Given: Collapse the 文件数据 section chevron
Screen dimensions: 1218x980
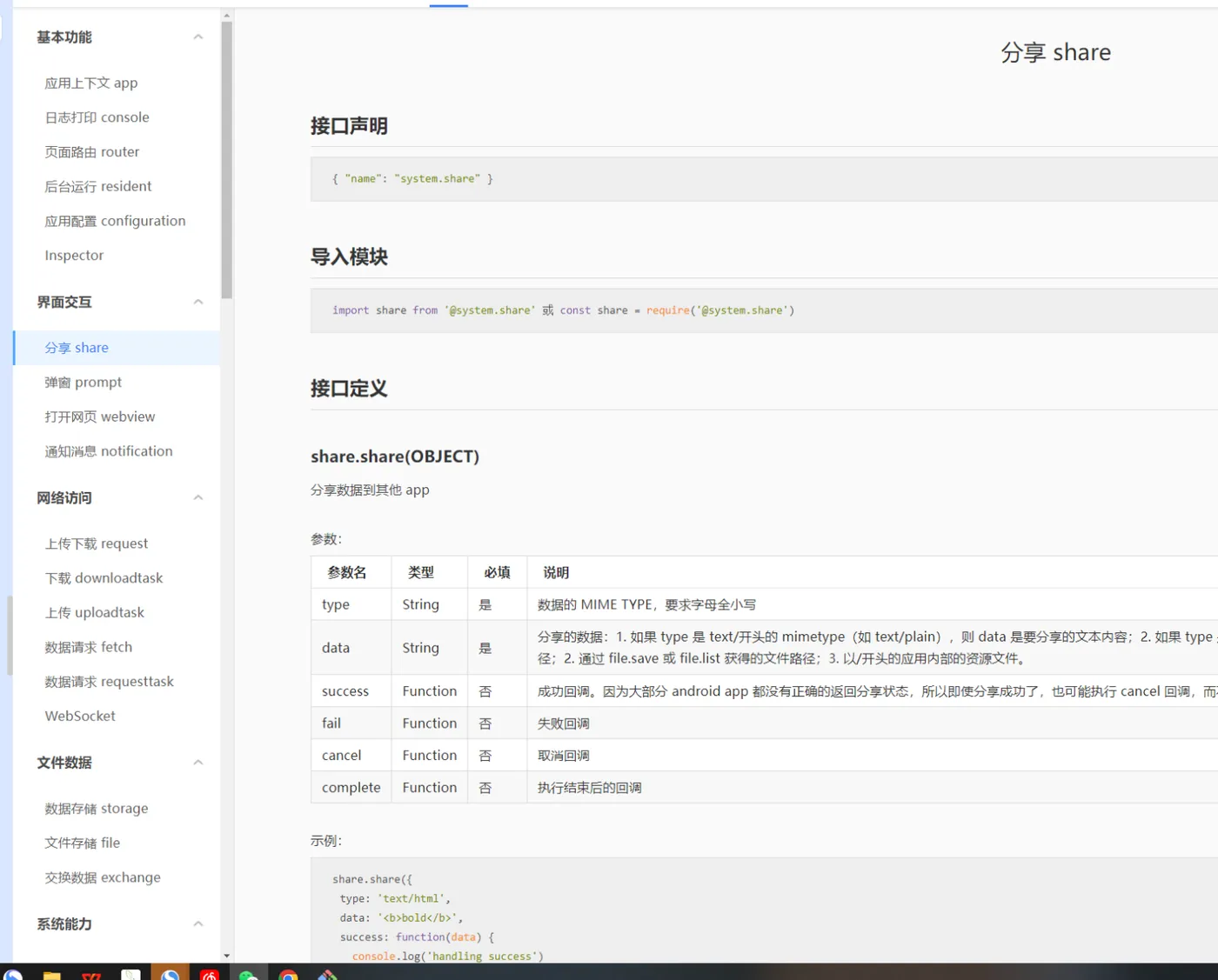Looking at the screenshot, I should (198, 763).
